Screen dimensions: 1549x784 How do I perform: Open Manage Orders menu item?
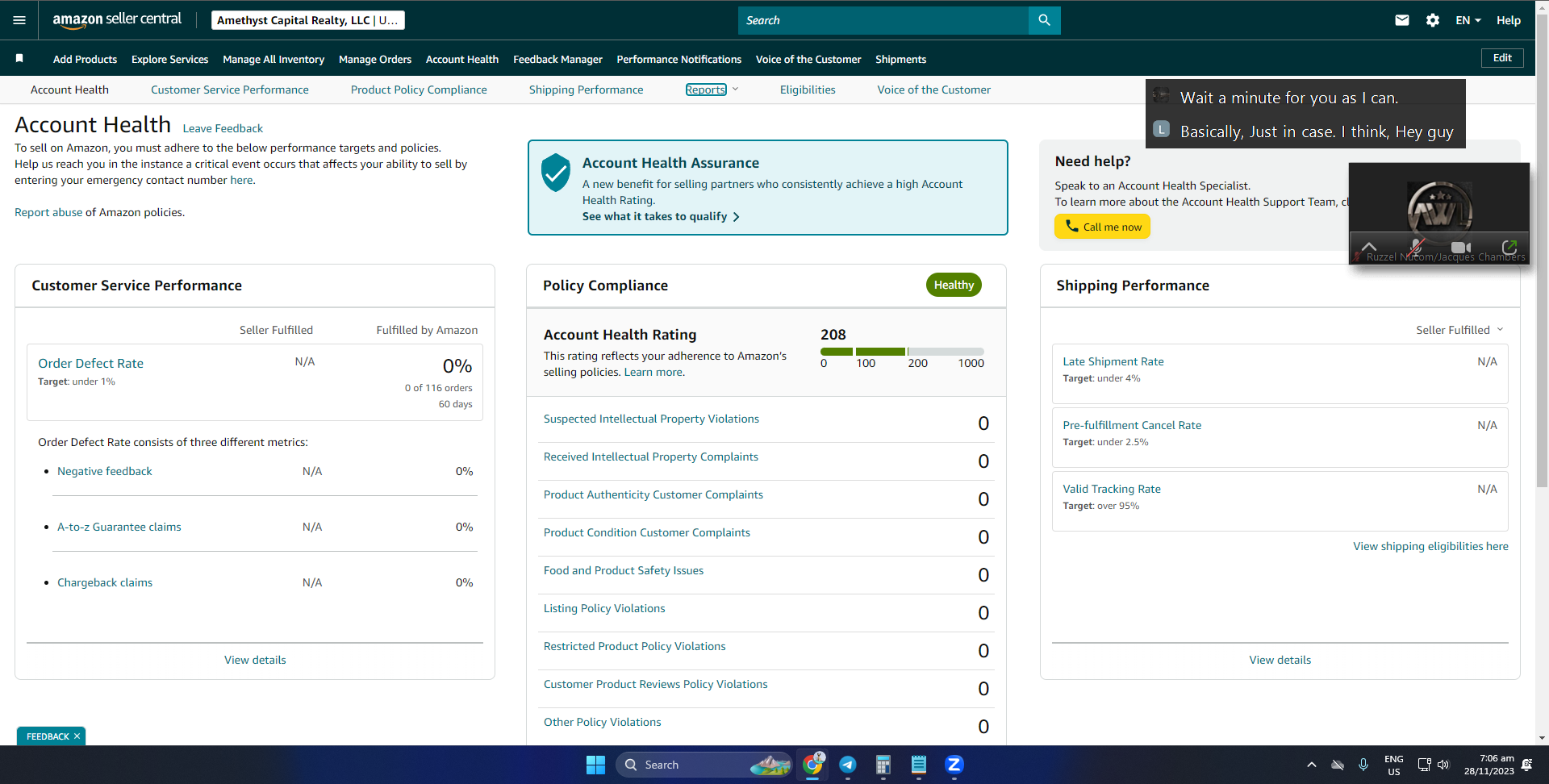point(375,59)
